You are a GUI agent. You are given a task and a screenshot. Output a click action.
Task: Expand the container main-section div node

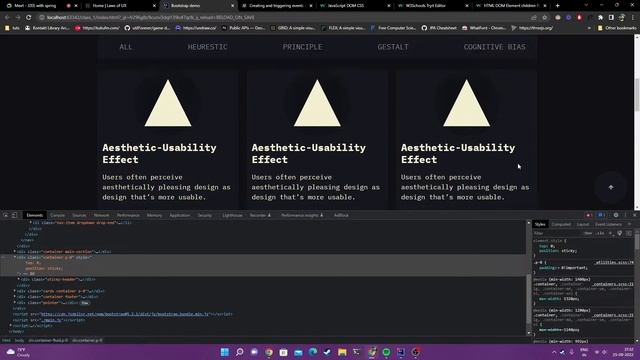tap(15, 252)
